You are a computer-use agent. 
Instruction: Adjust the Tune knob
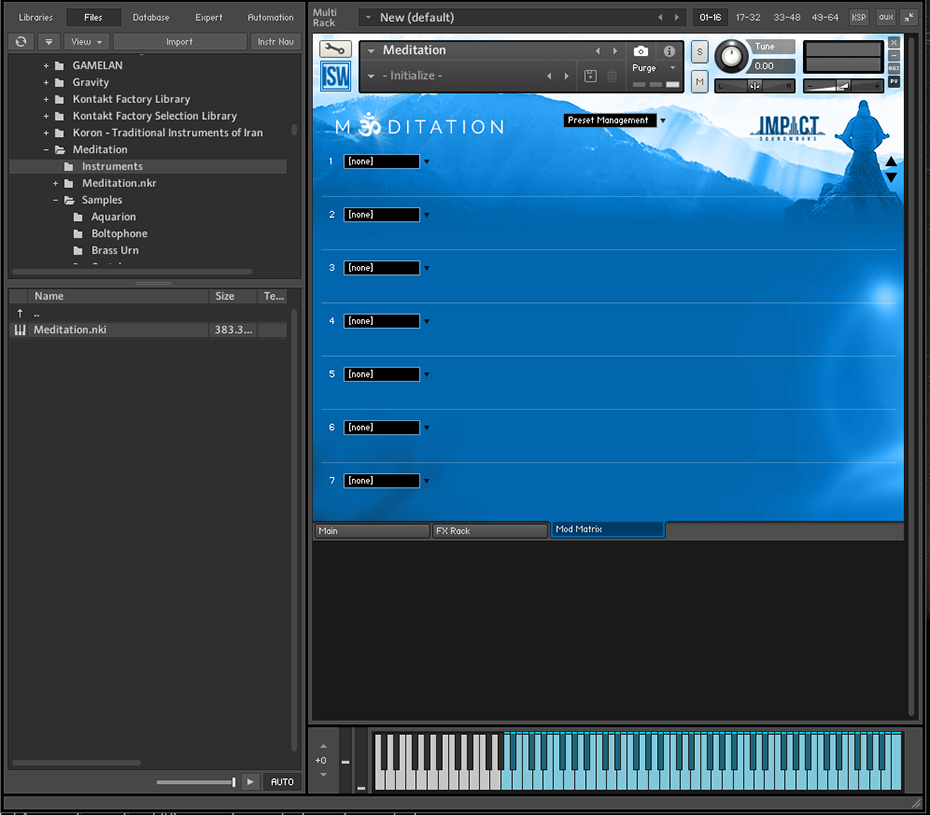(x=731, y=57)
